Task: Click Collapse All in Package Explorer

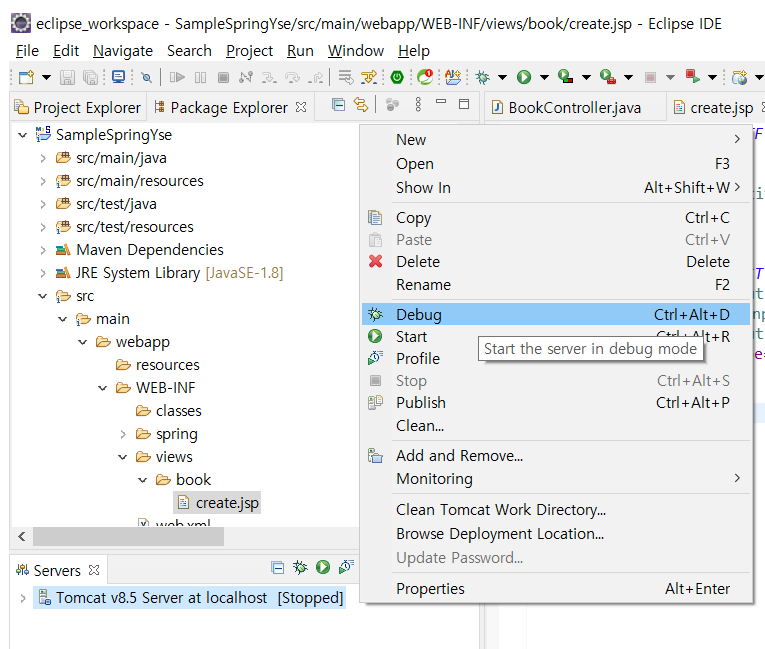Action: tap(338, 104)
